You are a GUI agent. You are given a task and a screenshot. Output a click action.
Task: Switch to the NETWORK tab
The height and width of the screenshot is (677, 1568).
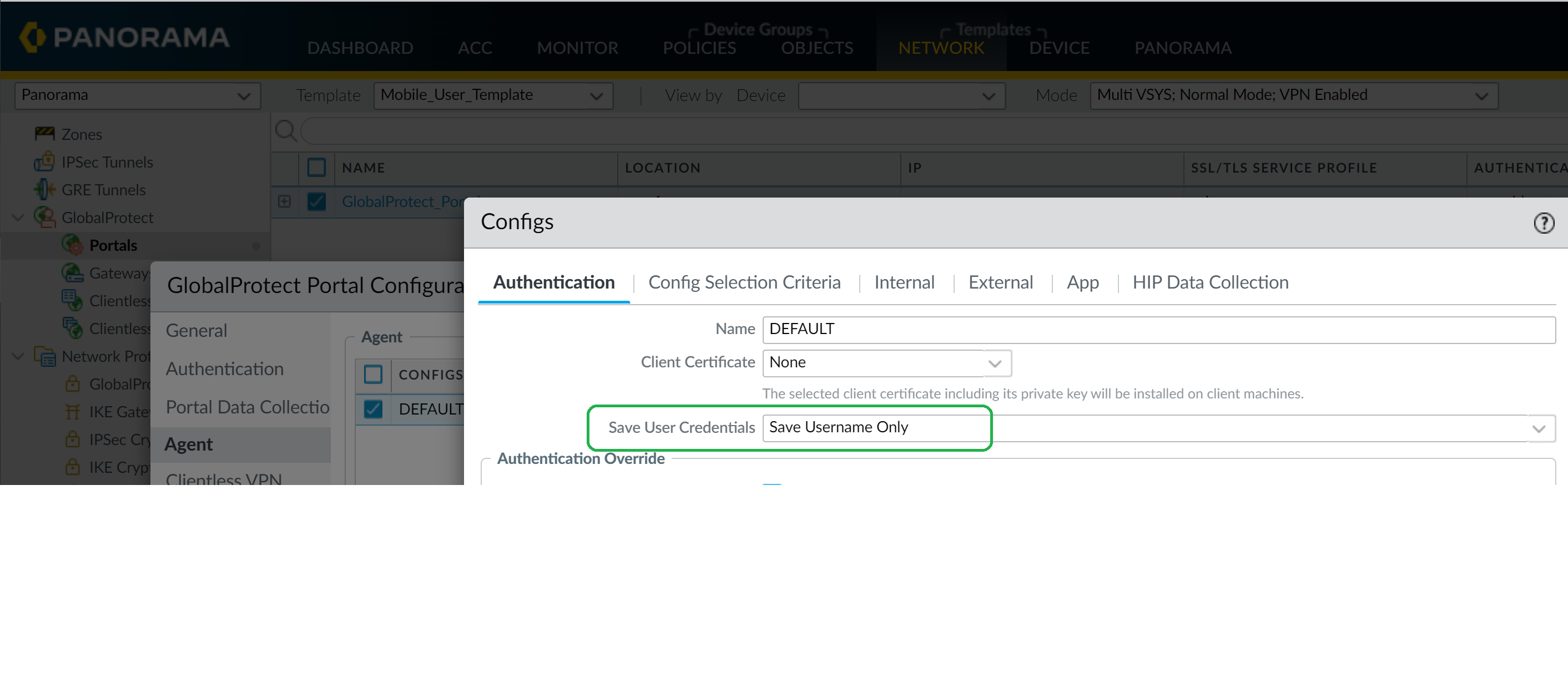(941, 48)
